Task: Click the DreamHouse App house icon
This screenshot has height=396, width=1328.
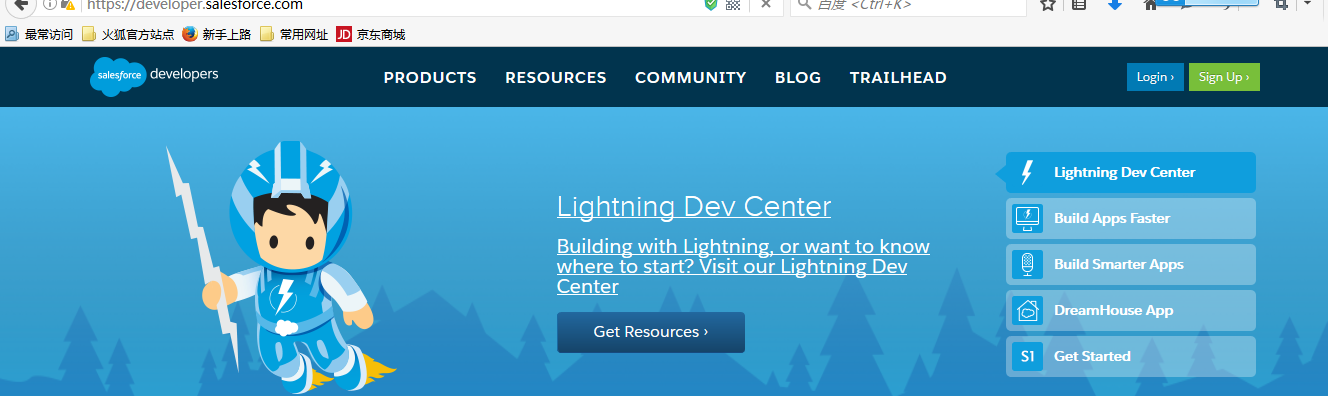Action: click(1027, 310)
